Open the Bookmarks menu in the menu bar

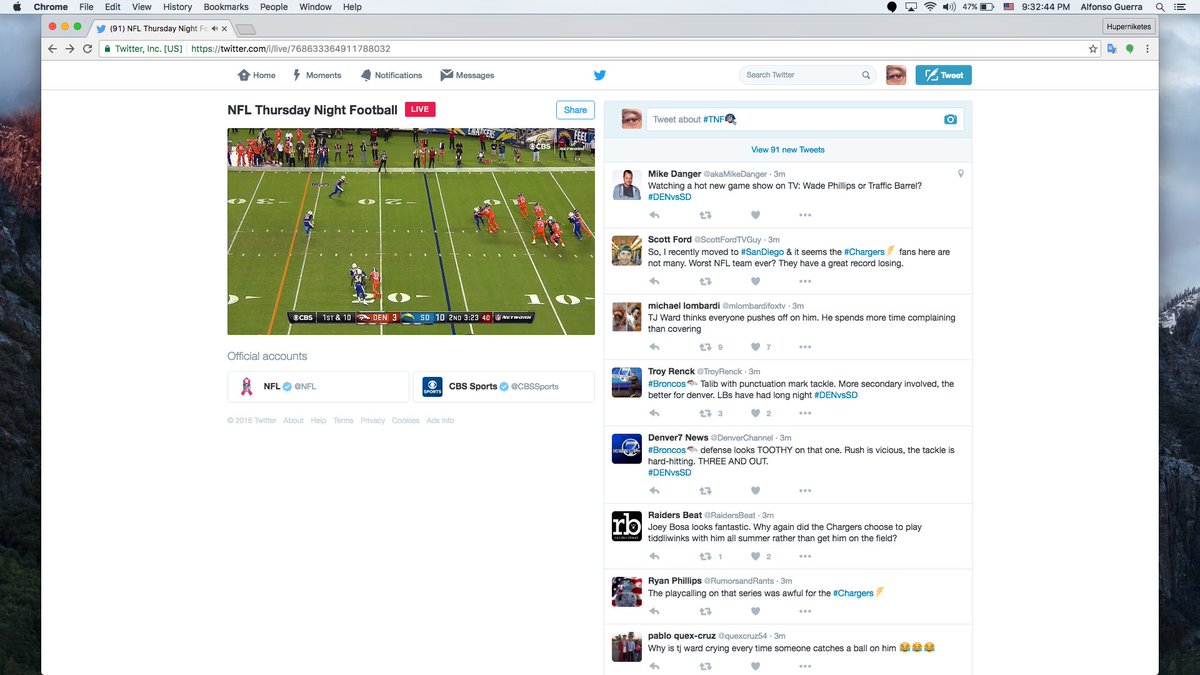225,7
